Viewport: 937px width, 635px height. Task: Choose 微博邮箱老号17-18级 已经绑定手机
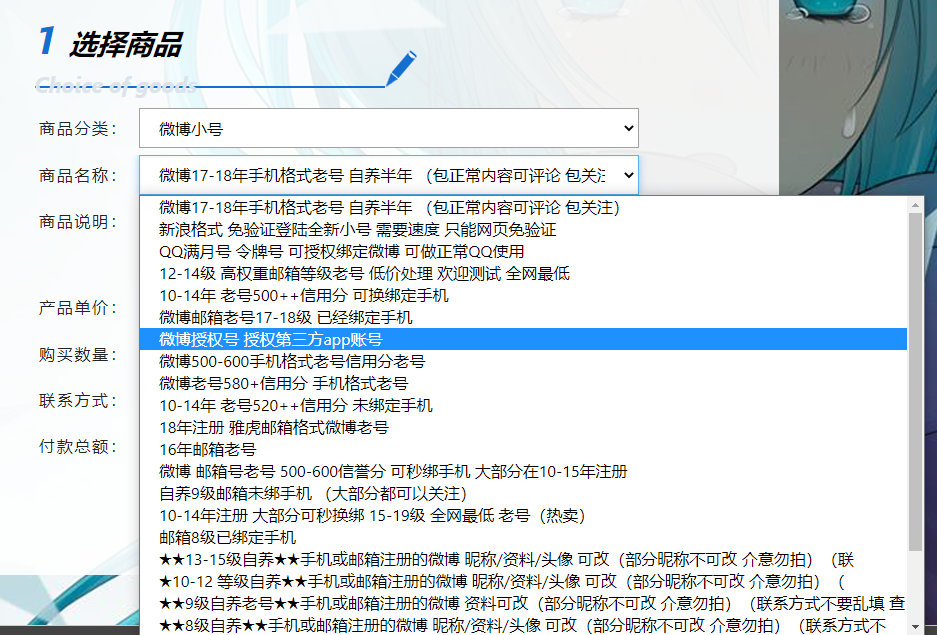(523, 318)
